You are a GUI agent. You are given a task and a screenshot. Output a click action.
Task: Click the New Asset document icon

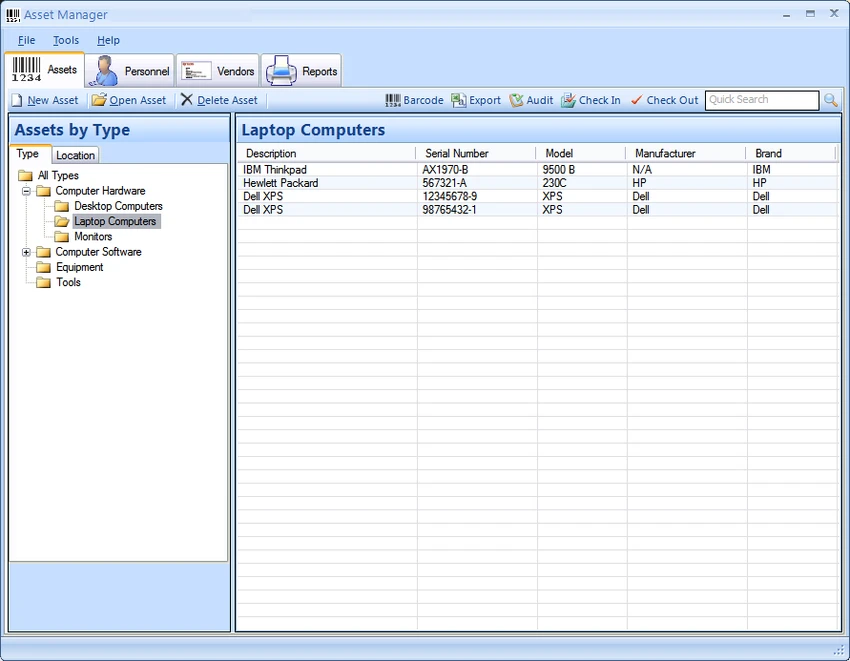point(17,100)
